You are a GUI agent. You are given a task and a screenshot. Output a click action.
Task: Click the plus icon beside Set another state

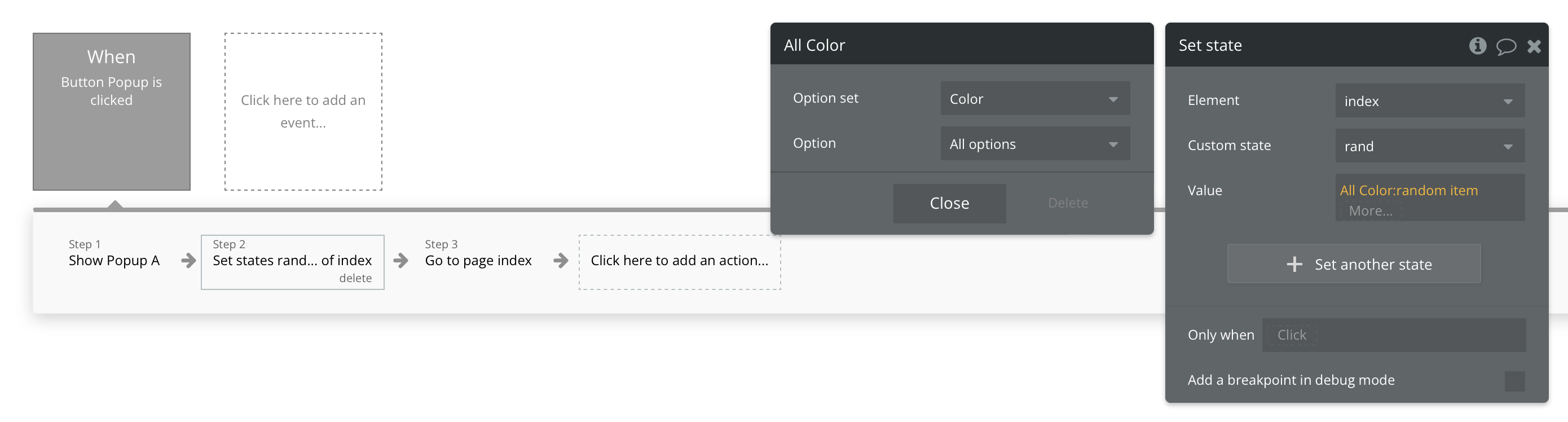pyautogui.click(x=1294, y=263)
